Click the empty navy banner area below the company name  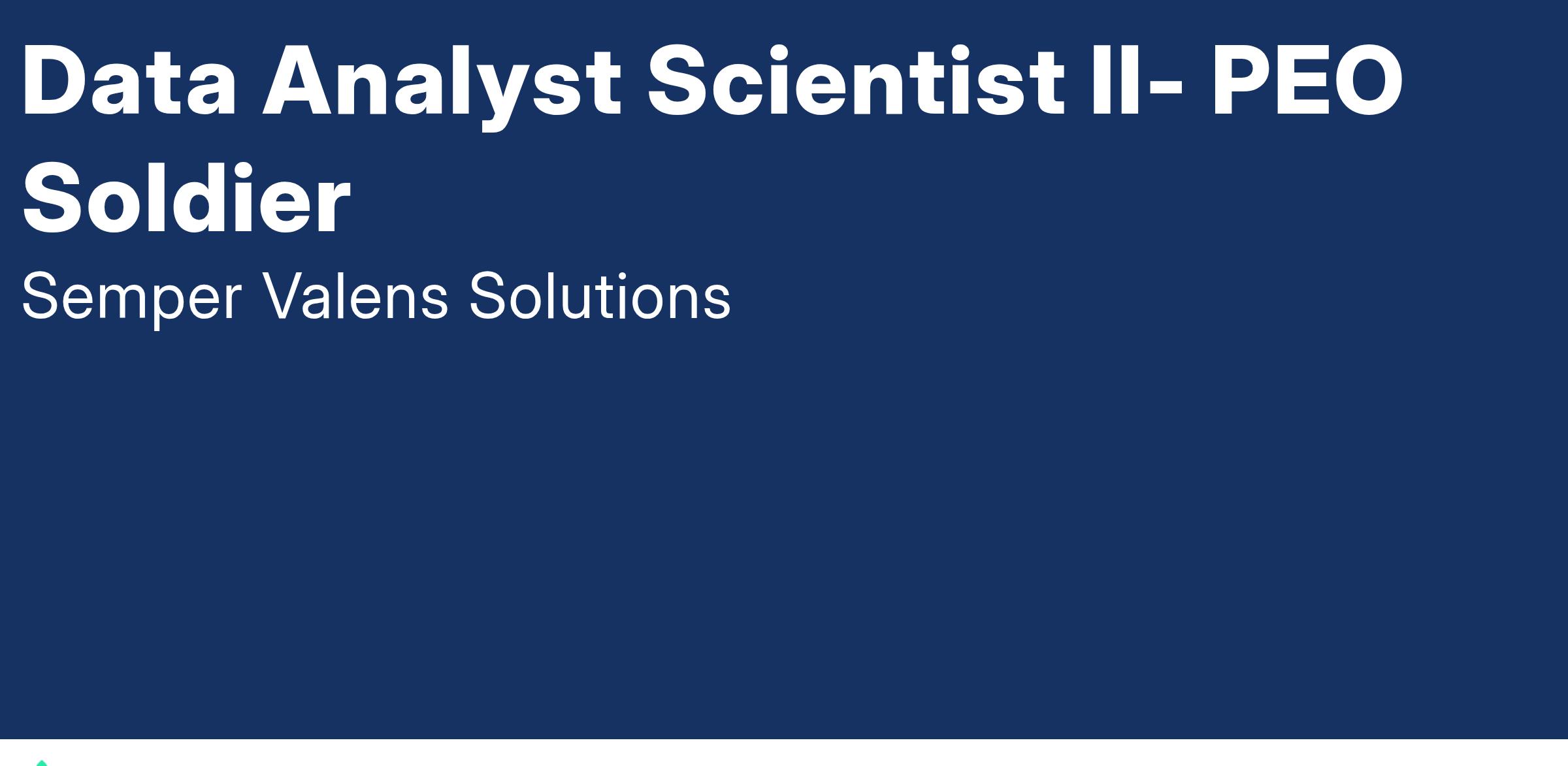point(784,522)
